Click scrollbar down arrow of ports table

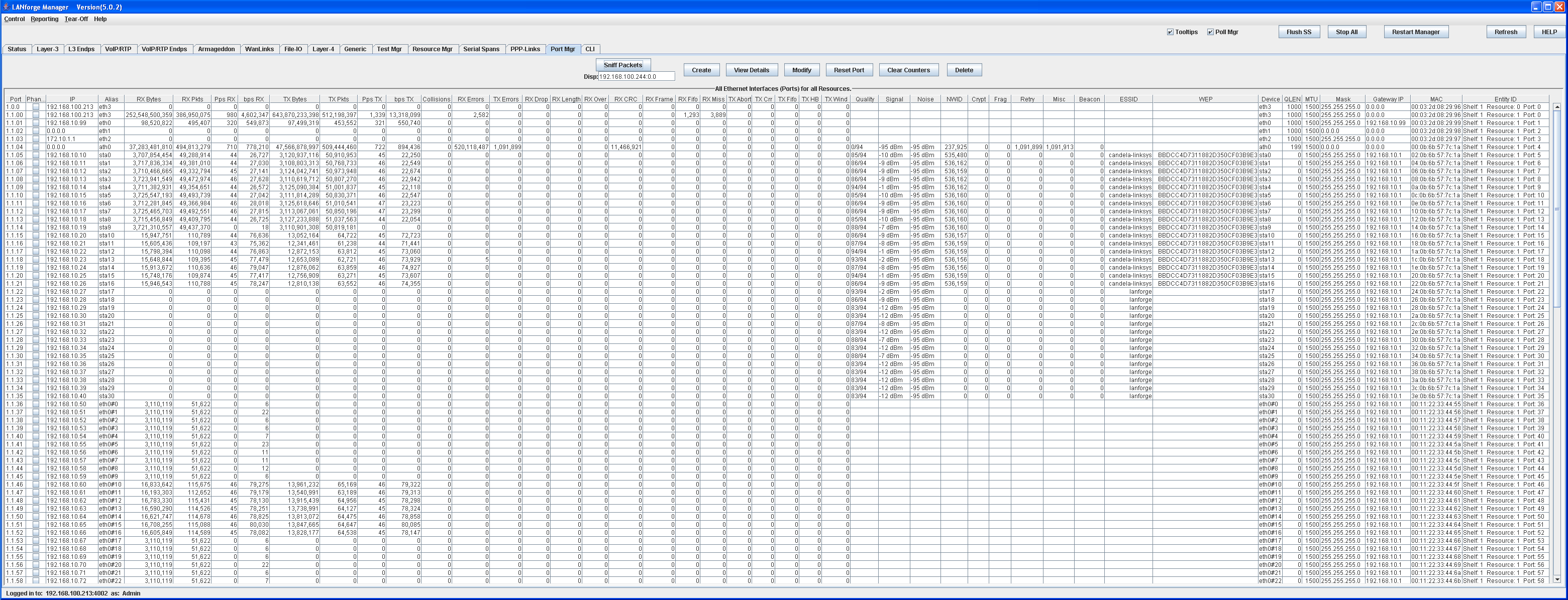click(x=1556, y=579)
